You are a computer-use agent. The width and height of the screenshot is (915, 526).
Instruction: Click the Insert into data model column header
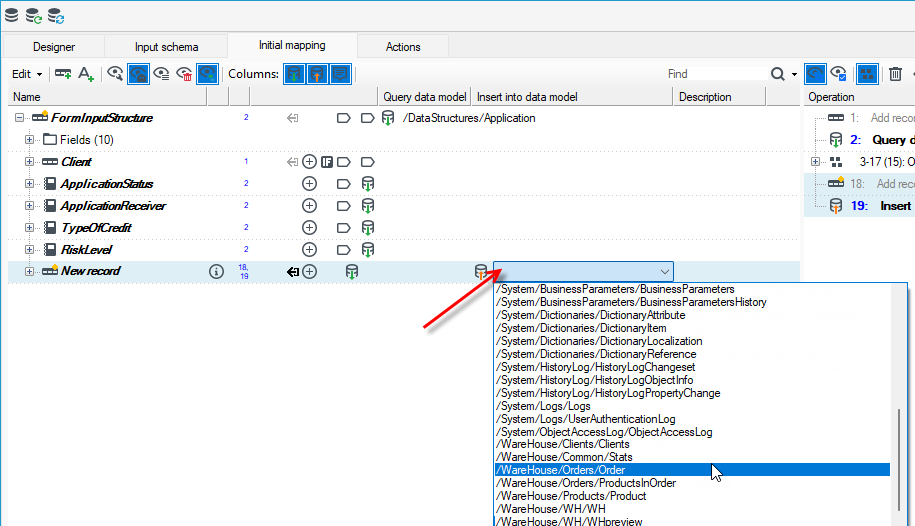572,97
